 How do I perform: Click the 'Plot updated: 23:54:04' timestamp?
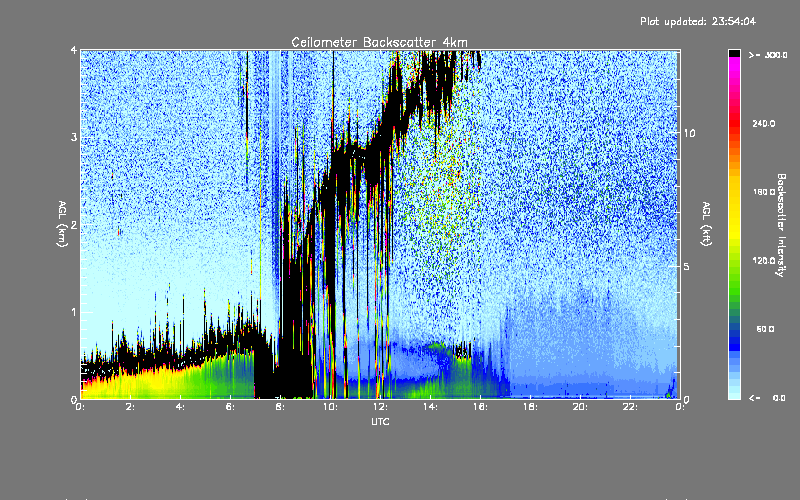click(x=698, y=21)
